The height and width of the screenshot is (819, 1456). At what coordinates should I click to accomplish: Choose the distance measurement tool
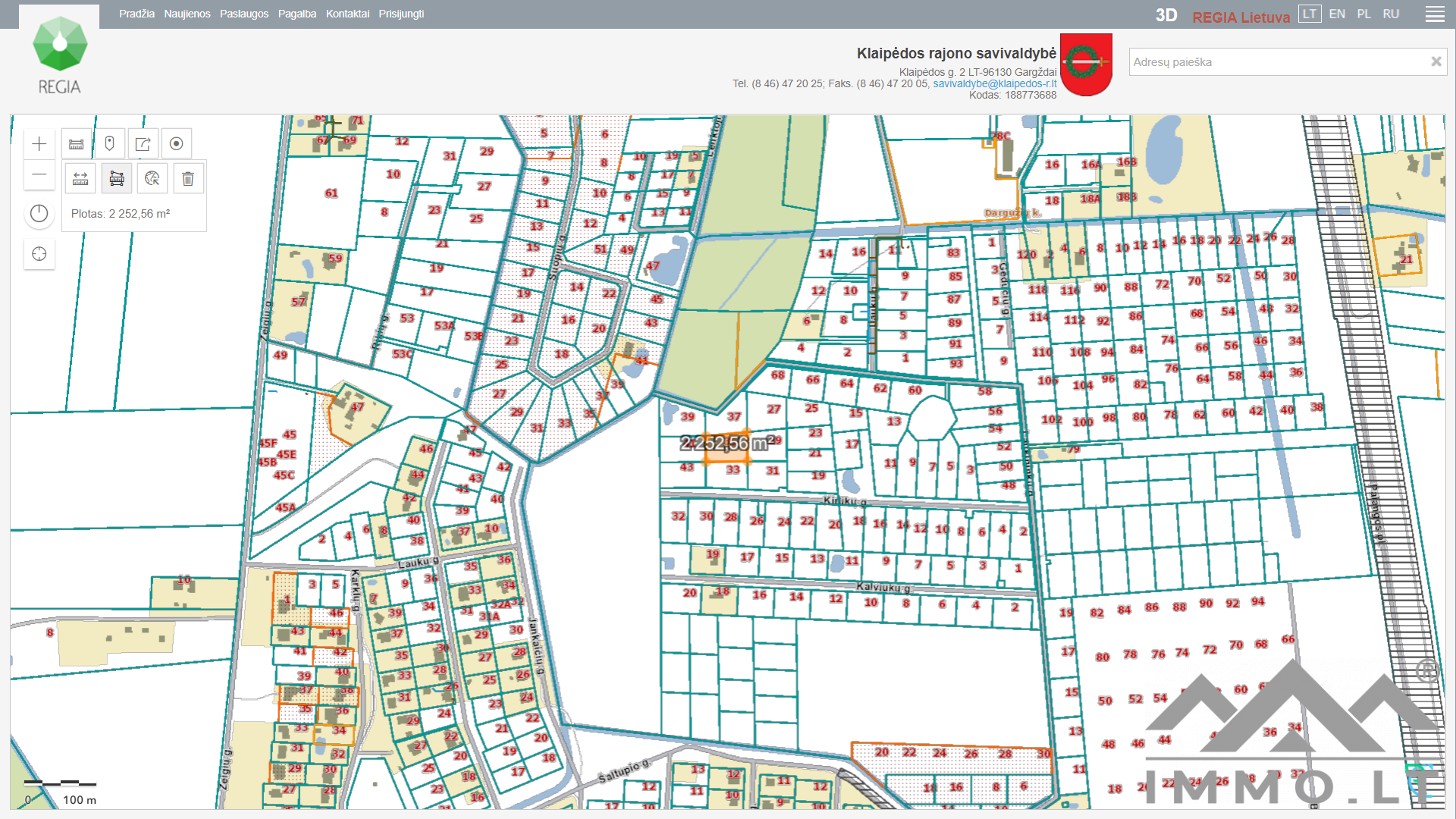point(80,179)
